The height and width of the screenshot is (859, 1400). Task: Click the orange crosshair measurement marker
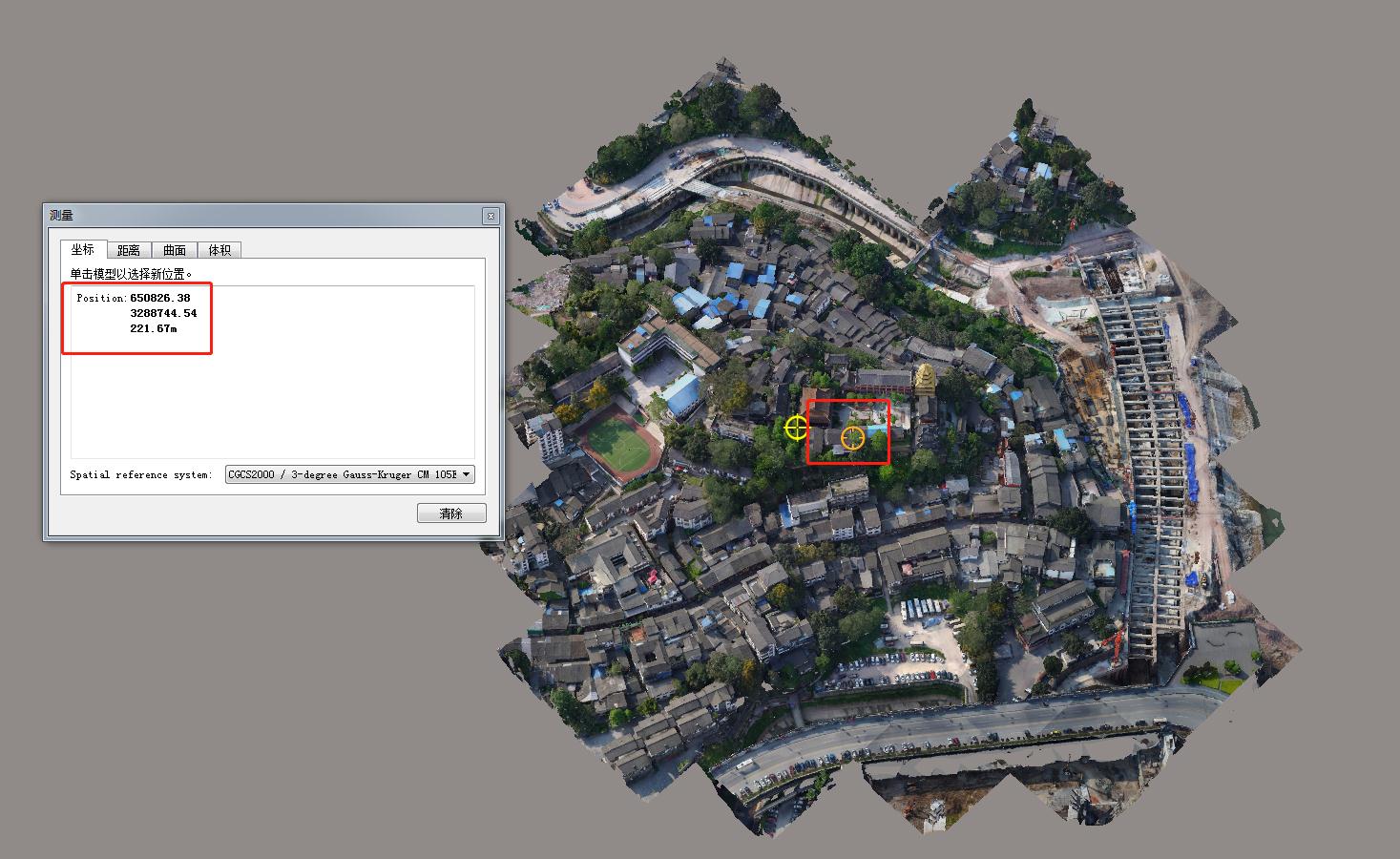pyautogui.click(x=852, y=438)
